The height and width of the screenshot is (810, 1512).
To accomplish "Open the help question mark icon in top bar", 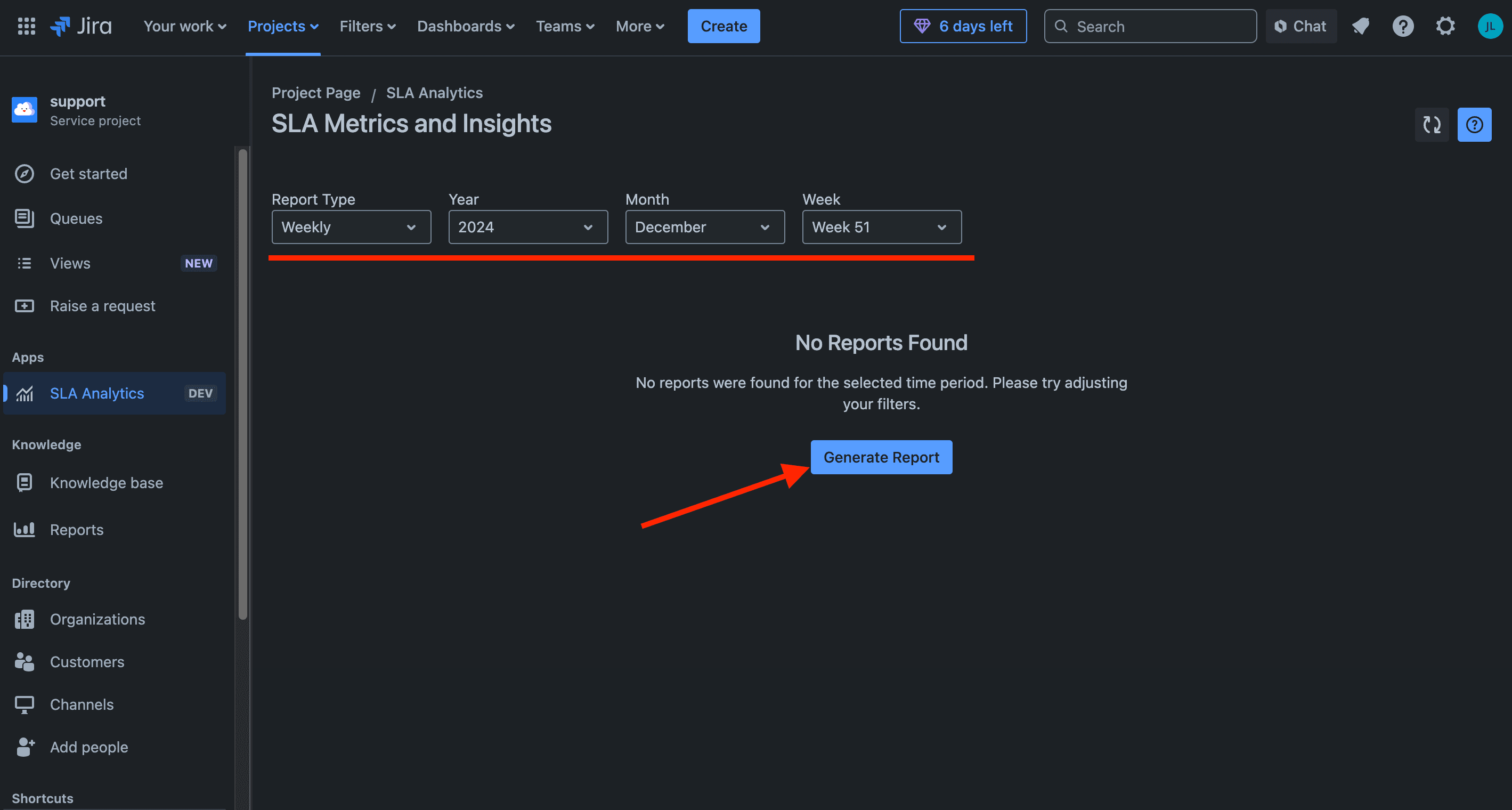I will [1403, 27].
